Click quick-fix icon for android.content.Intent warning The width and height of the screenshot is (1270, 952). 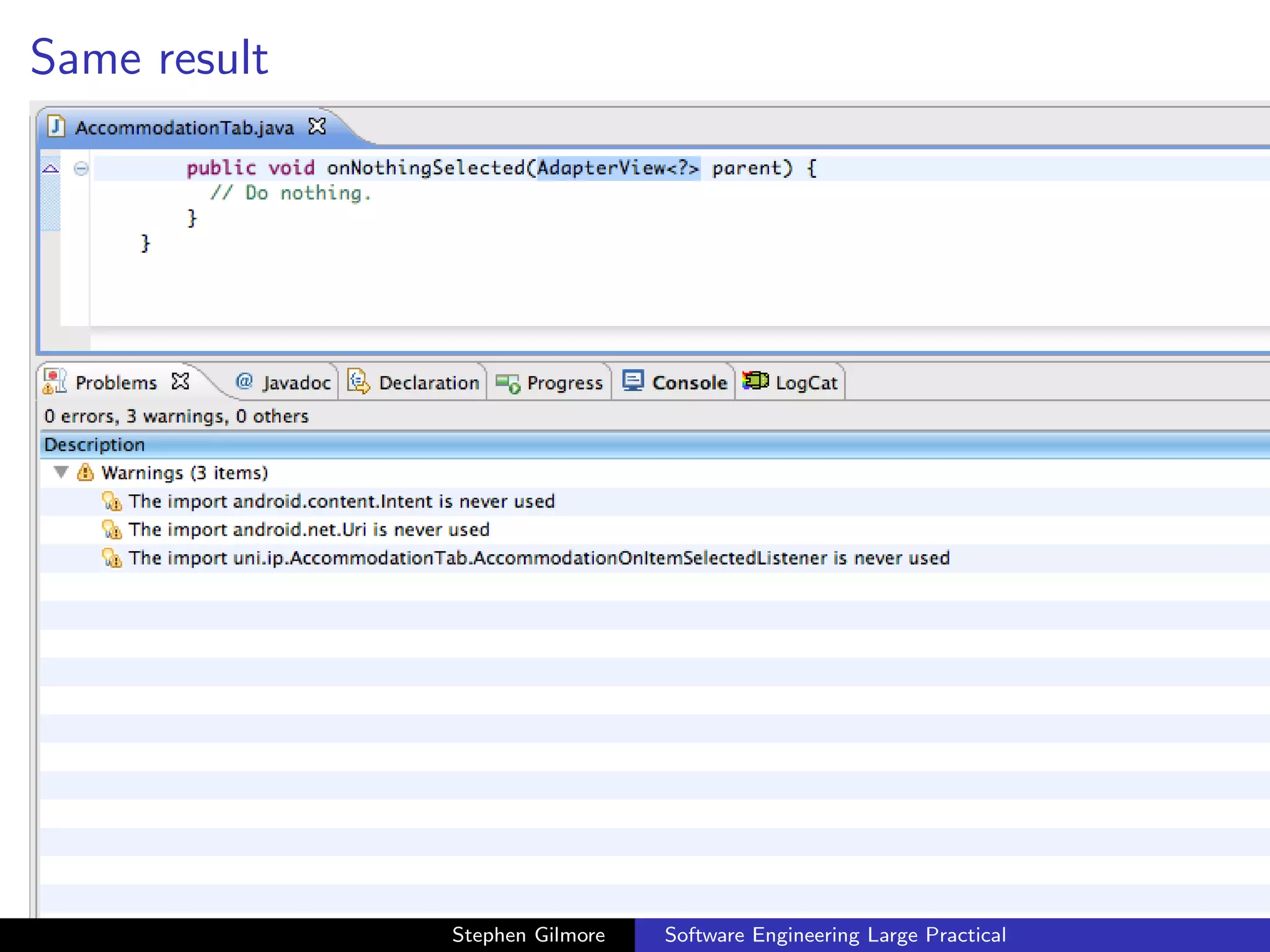[x=112, y=501]
